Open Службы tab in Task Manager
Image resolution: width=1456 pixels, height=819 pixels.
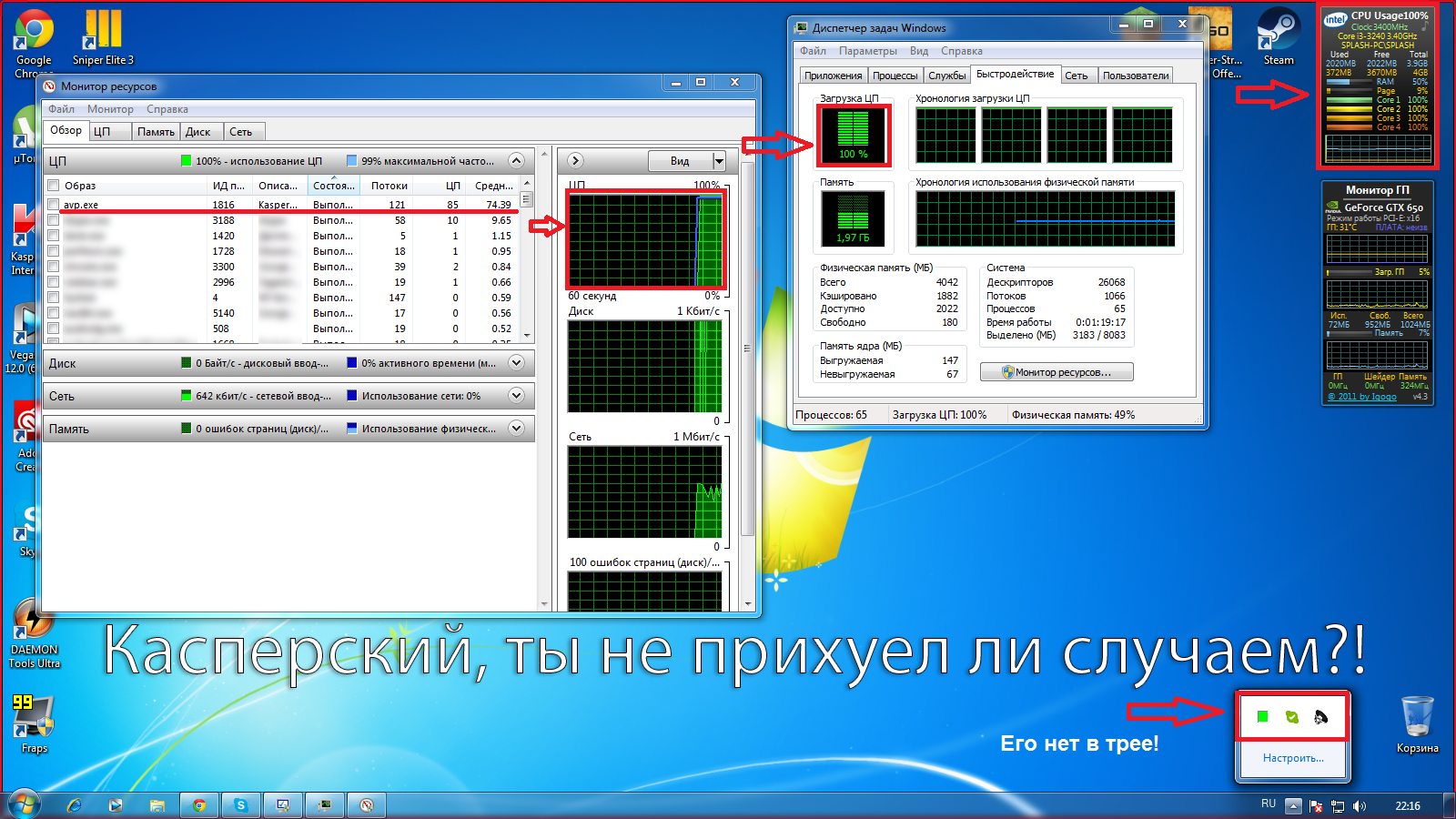coord(946,76)
